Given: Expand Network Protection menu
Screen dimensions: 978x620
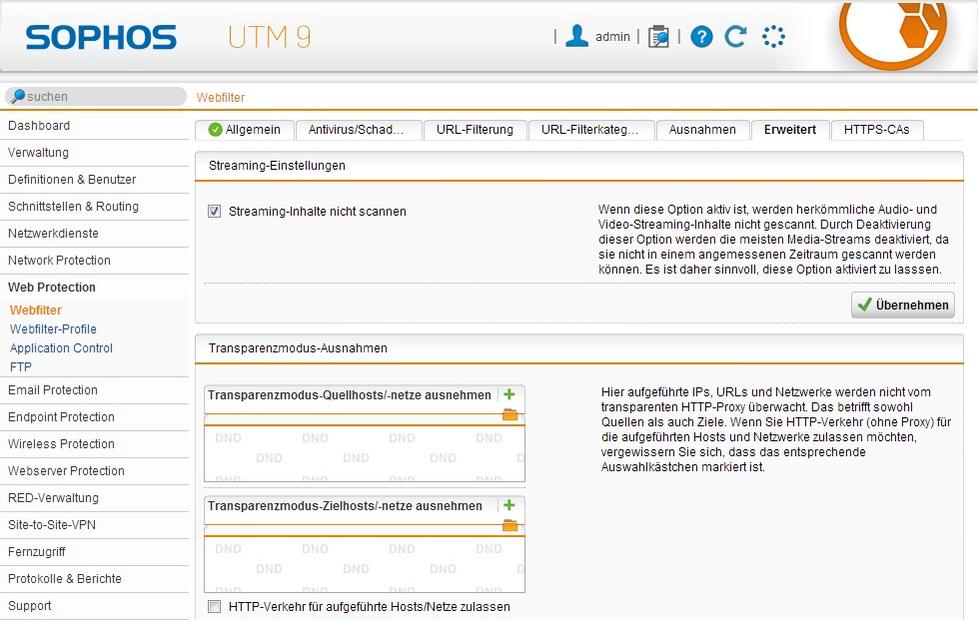Looking at the screenshot, I should coord(94,260).
